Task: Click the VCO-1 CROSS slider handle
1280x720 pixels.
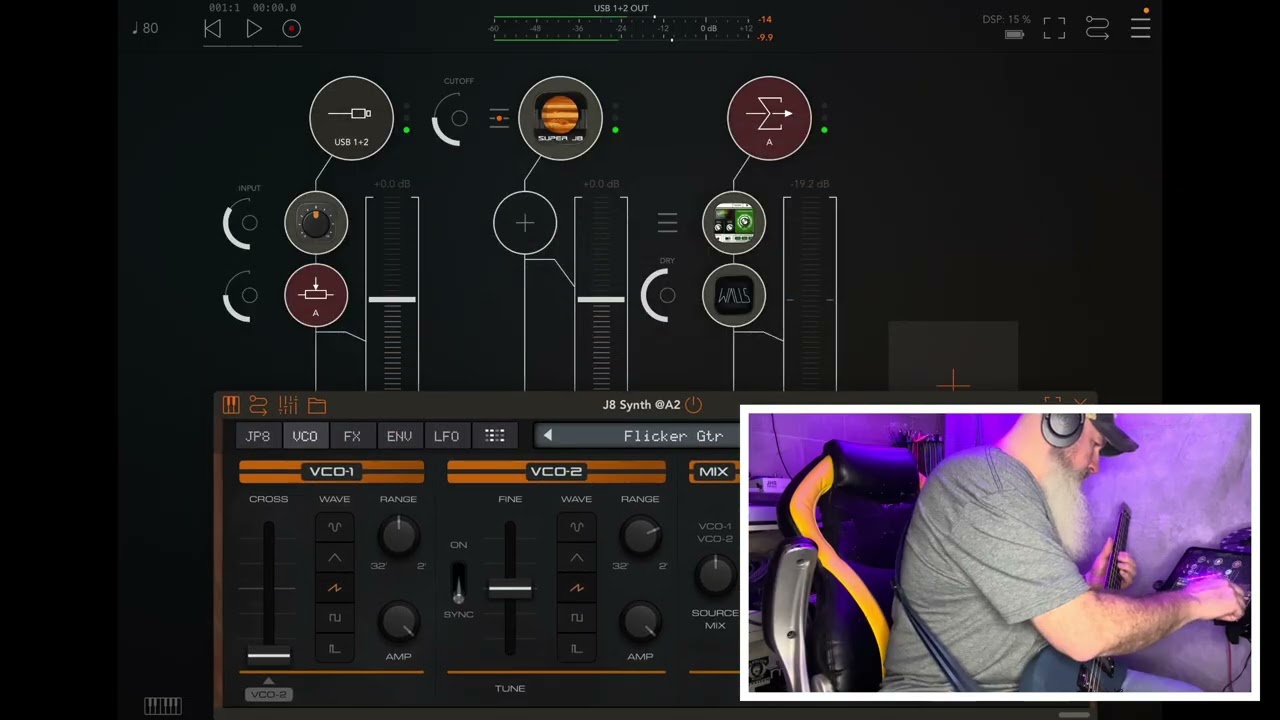Action: (268, 656)
